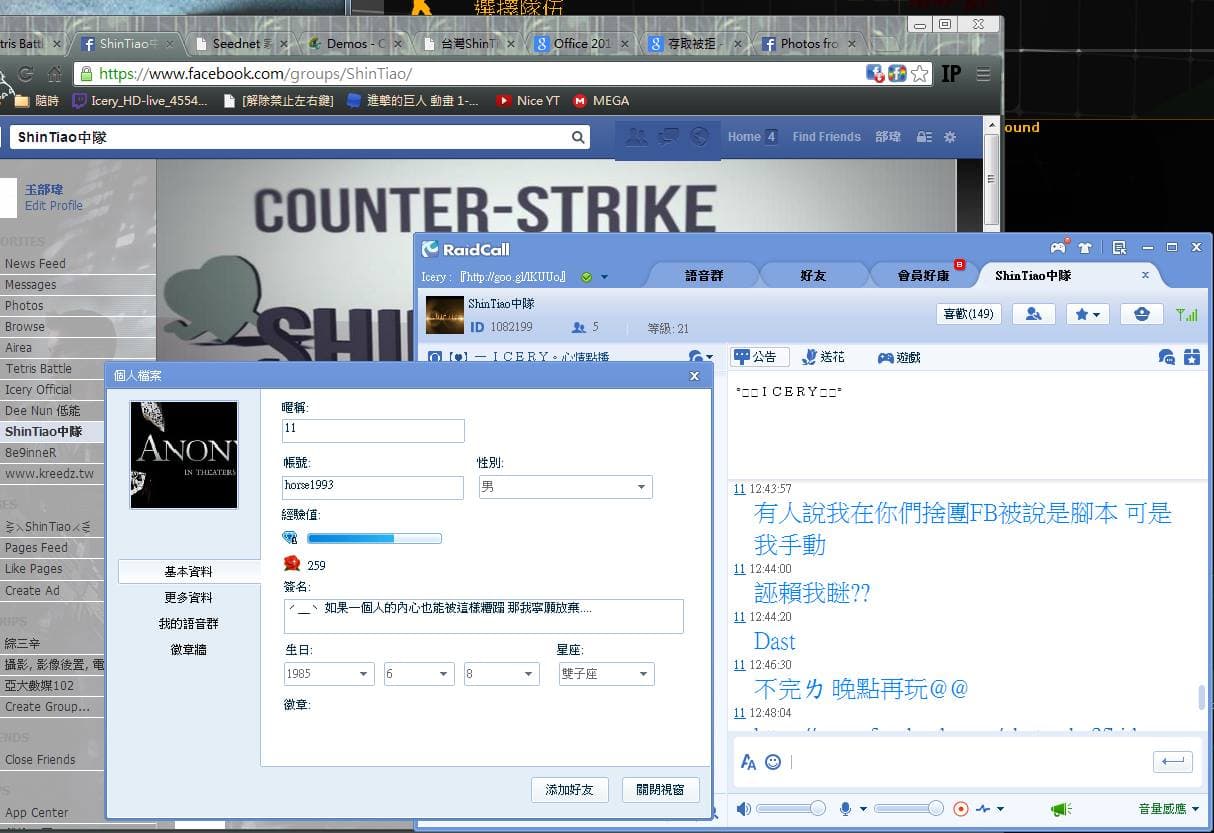Screen dimensions: 1214x833
Task: Click the font style icon in chat input
Action: [x=748, y=762]
